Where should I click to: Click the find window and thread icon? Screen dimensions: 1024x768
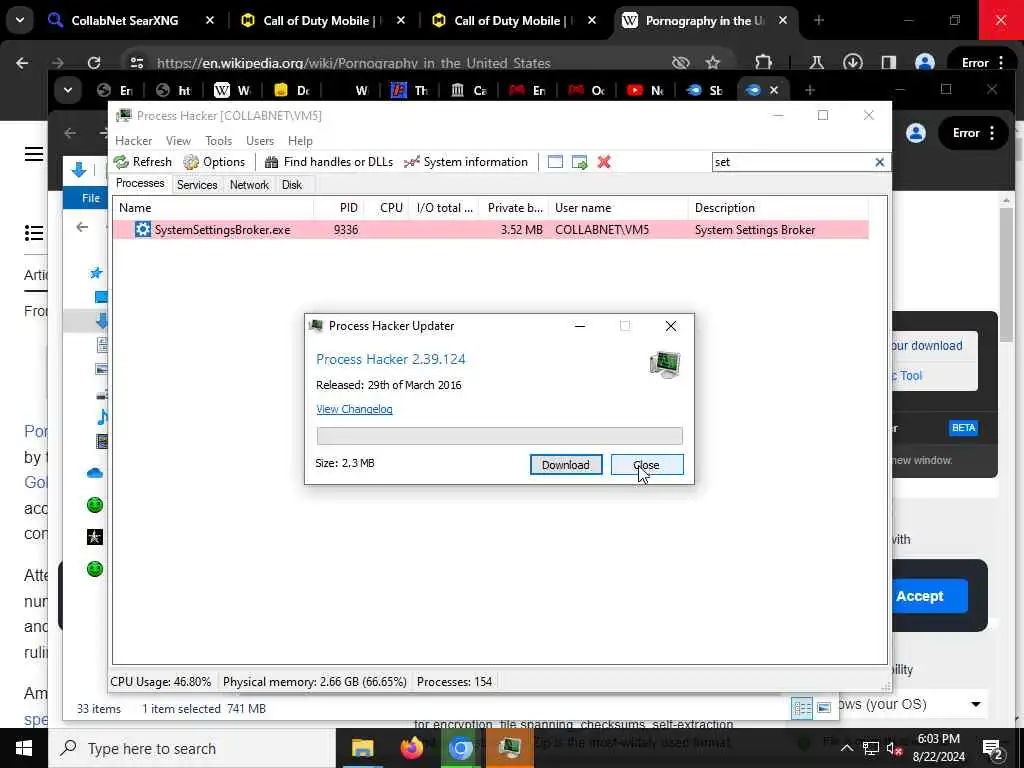[579, 162]
